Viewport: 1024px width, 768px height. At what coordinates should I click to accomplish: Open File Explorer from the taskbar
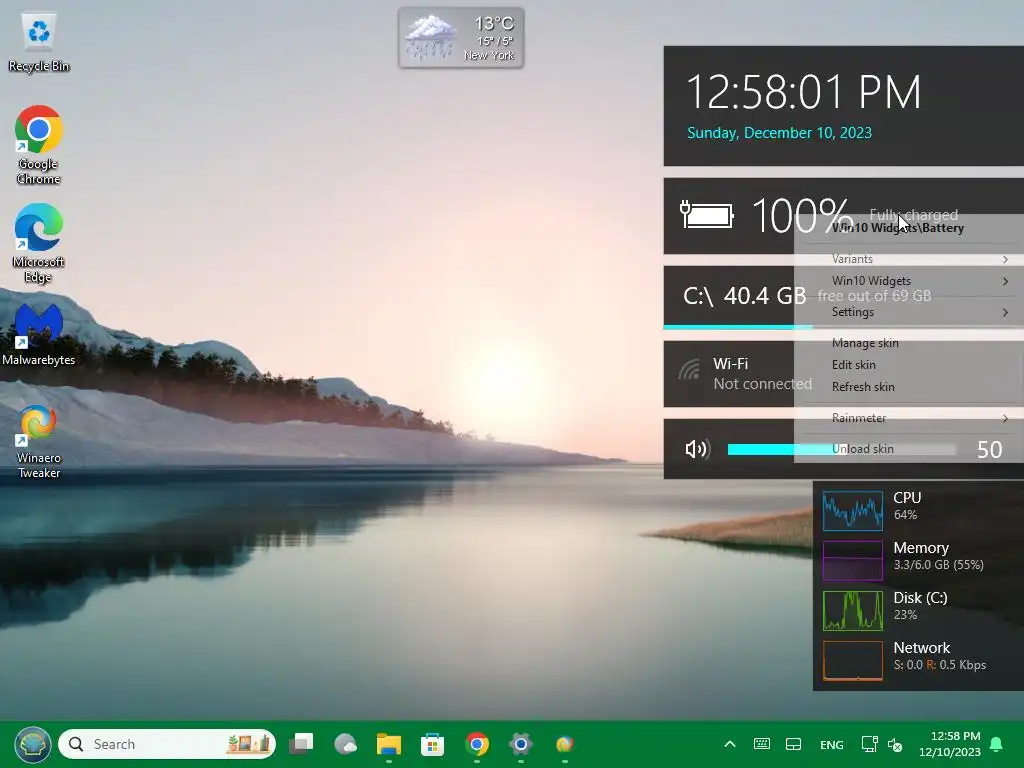click(389, 744)
